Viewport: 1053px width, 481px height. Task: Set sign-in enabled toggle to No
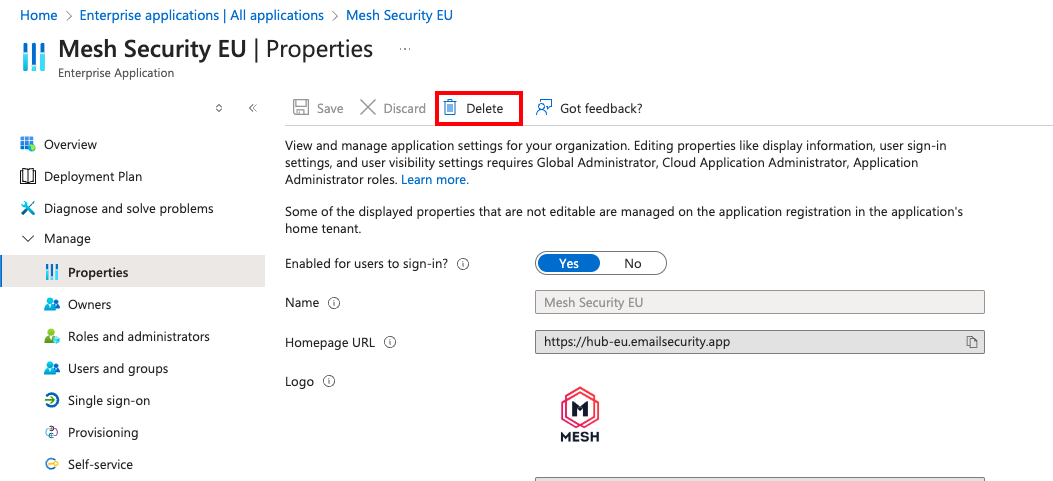(x=632, y=264)
